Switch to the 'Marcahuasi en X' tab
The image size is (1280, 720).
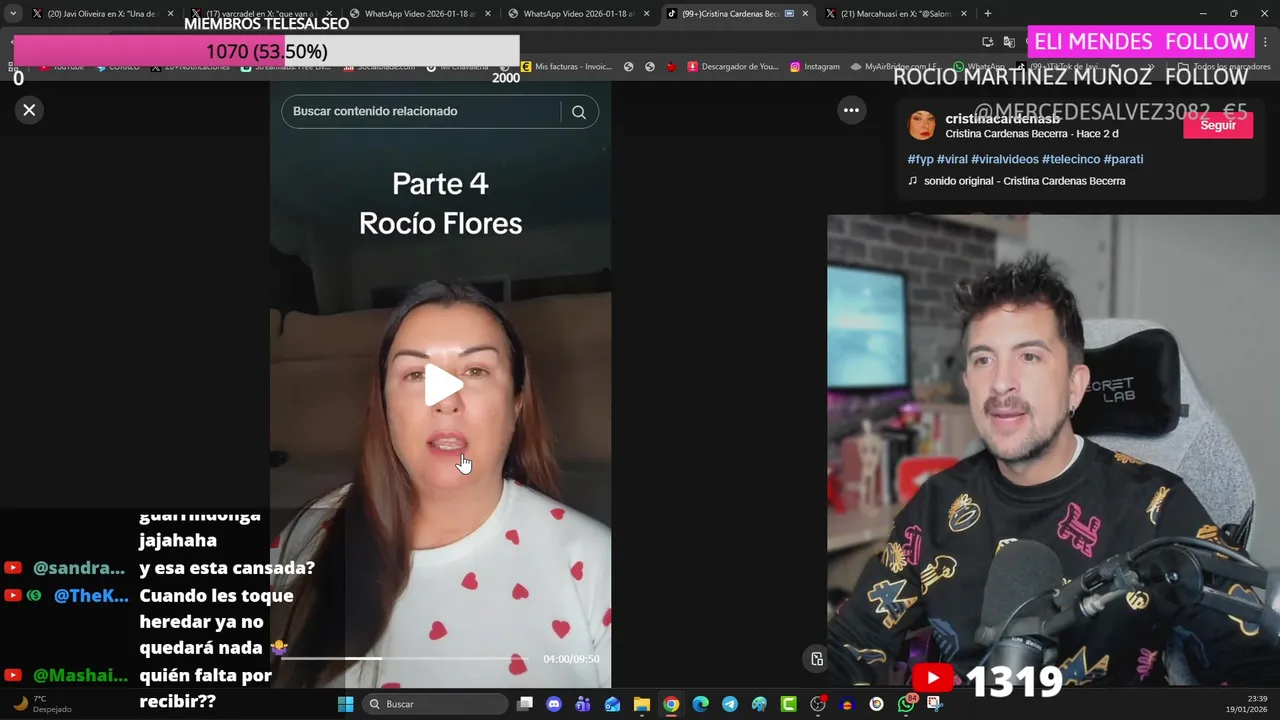[x=896, y=14]
